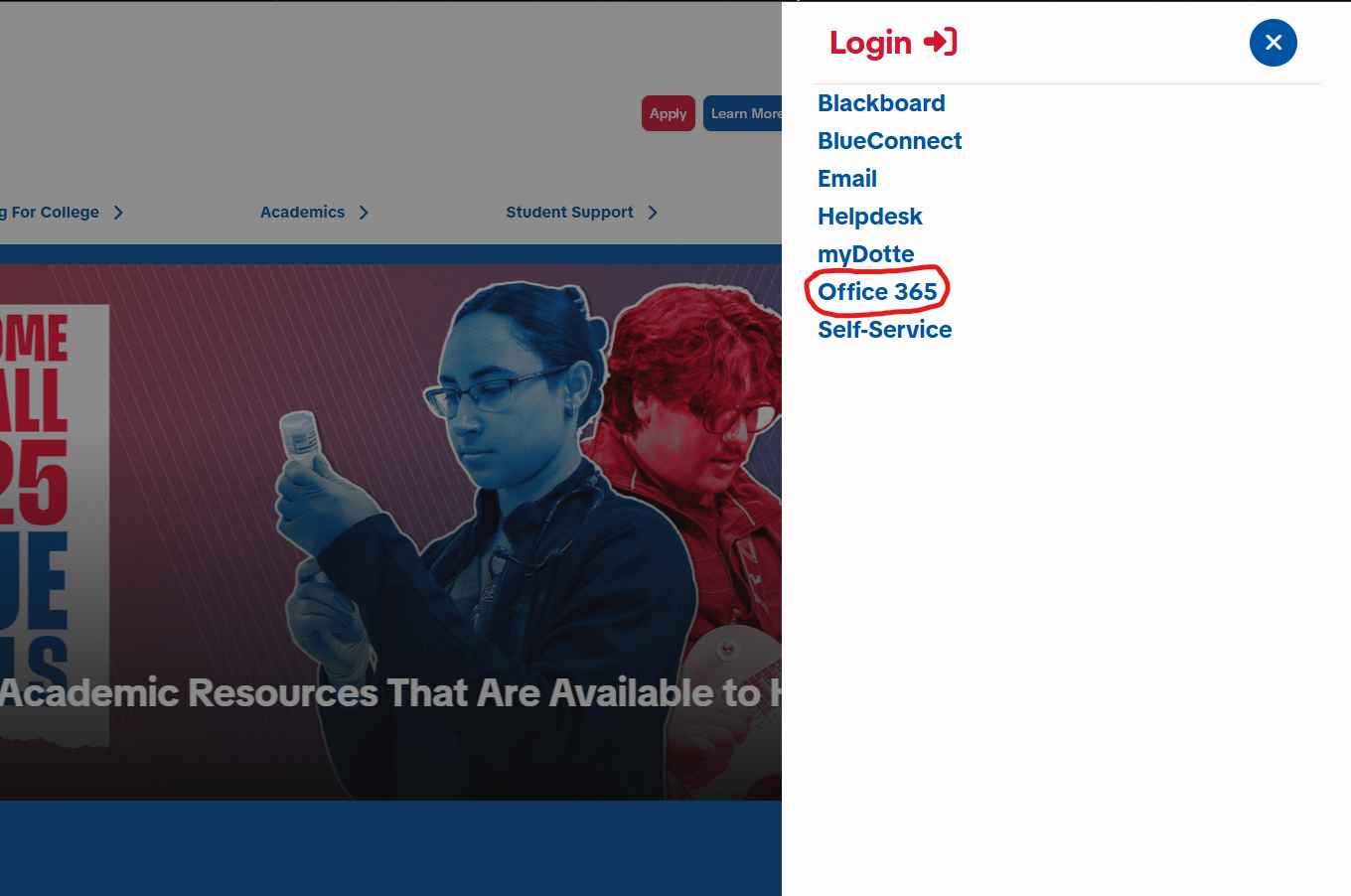Click the Login heading text
The image size is (1351, 896).
coord(870,43)
